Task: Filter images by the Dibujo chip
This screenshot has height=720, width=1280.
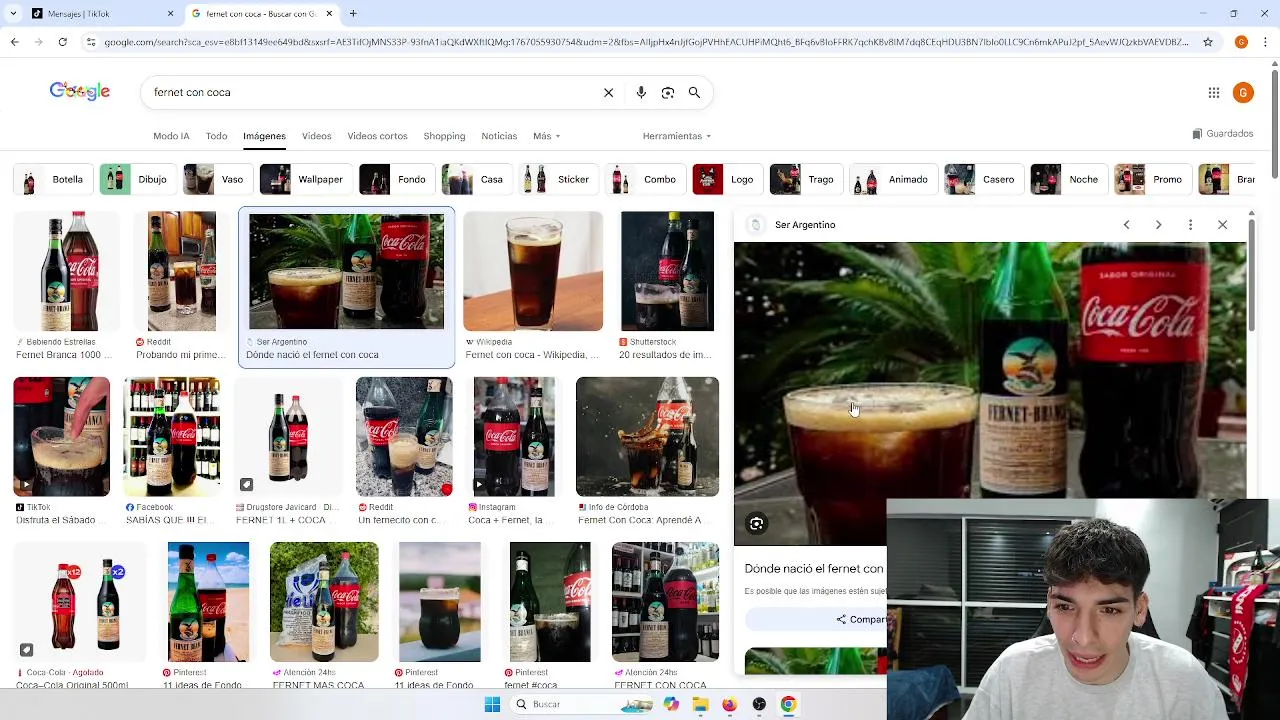Action: pos(137,180)
